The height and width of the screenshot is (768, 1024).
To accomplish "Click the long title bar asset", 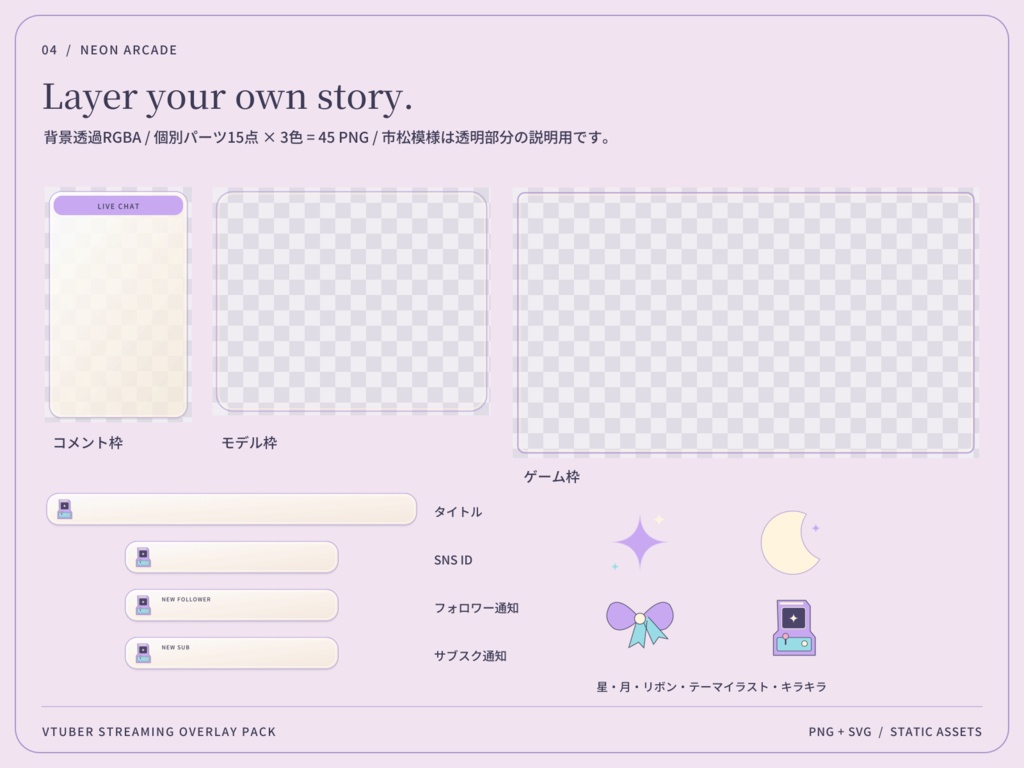I will pos(231,509).
